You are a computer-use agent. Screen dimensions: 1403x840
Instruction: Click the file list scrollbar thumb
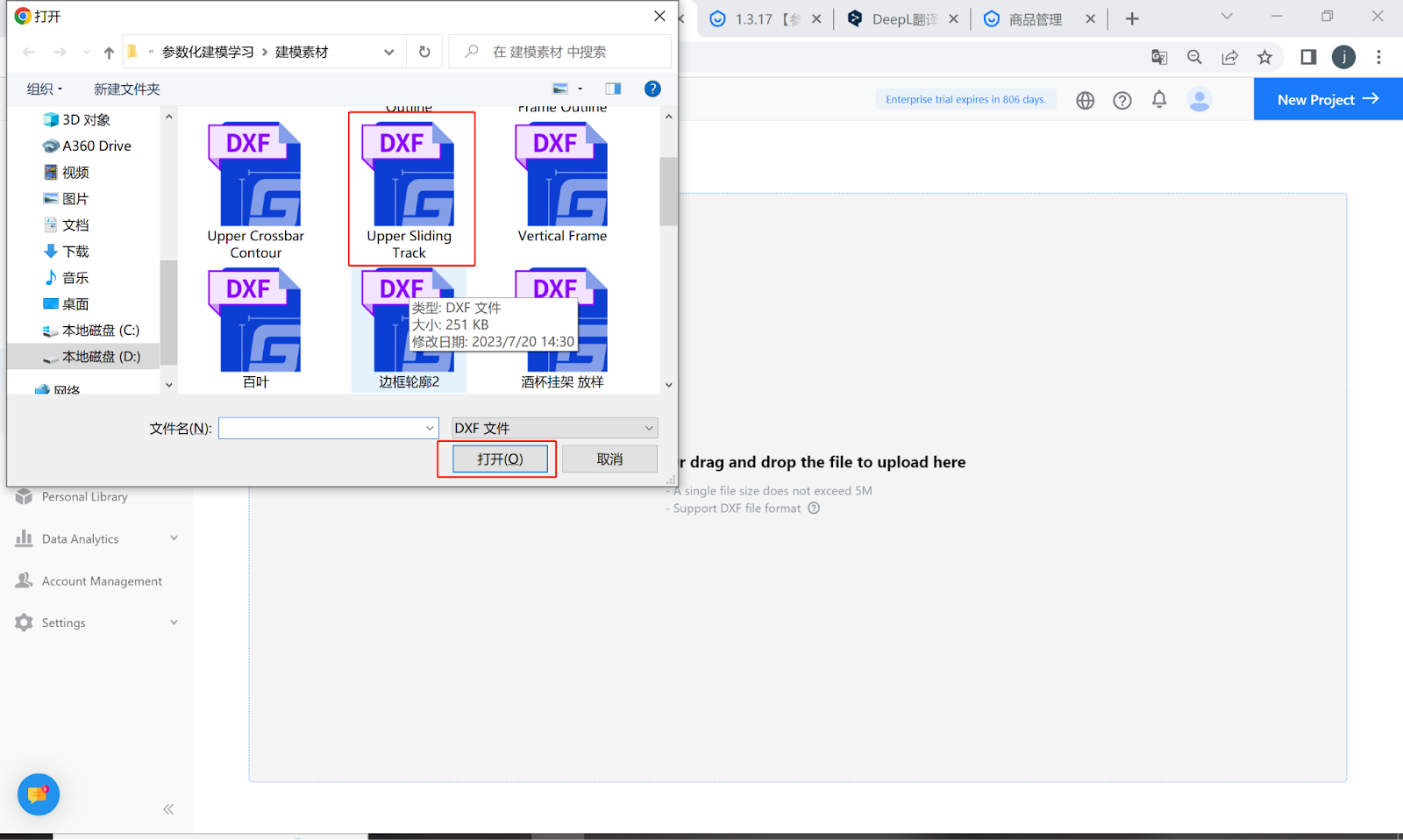668,191
